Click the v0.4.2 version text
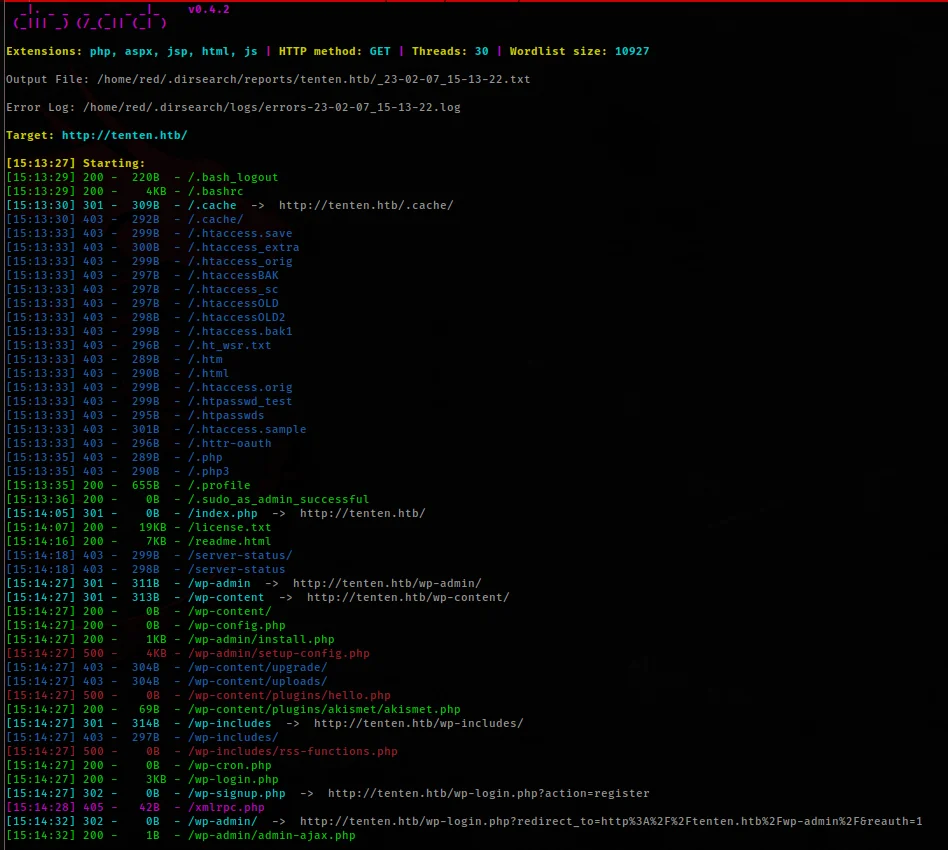Image resolution: width=948 pixels, height=850 pixels. click(x=209, y=9)
